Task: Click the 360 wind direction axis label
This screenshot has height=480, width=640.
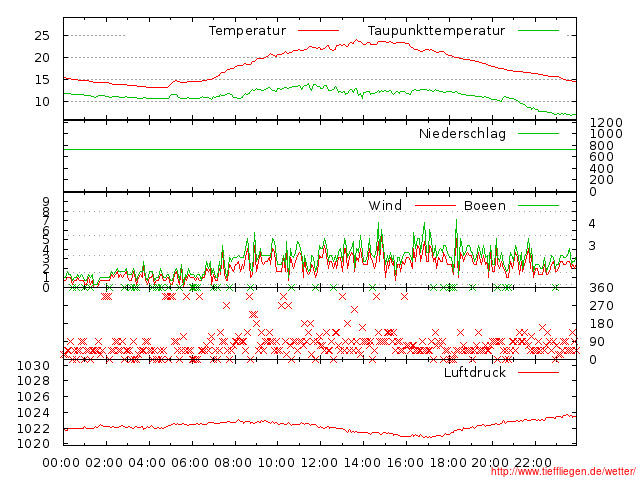Action: tap(602, 288)
